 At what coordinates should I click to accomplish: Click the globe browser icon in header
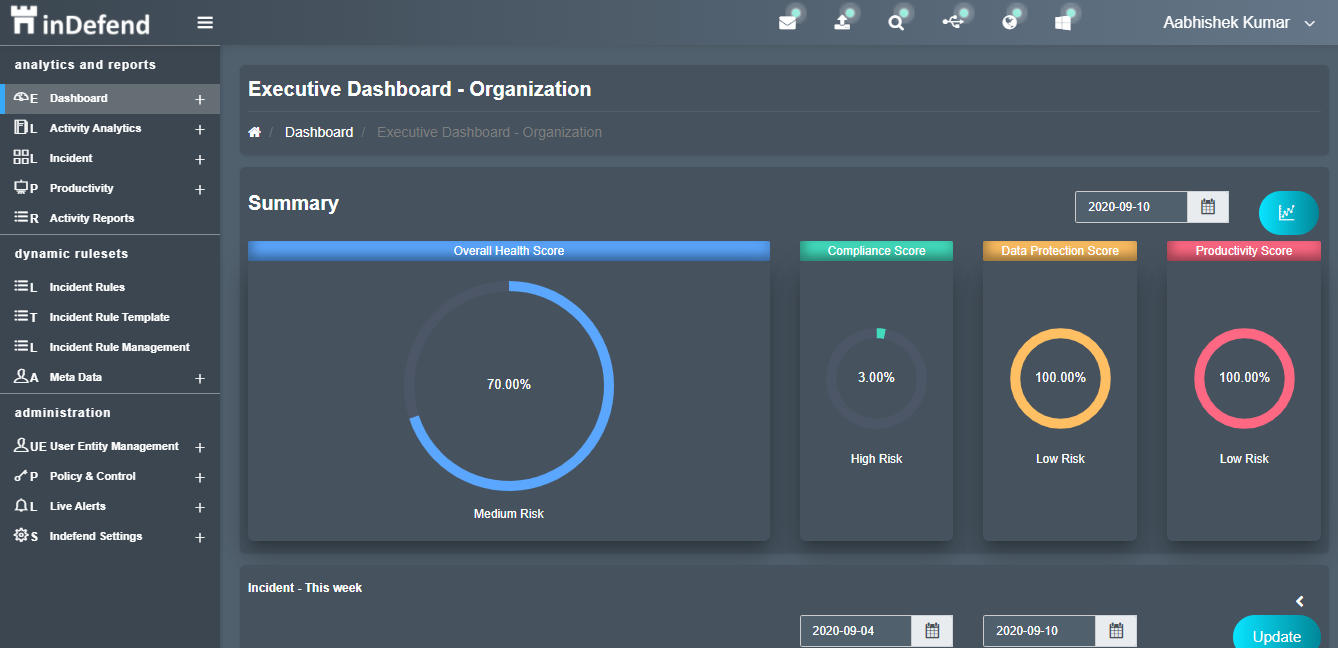[1010, 23]
